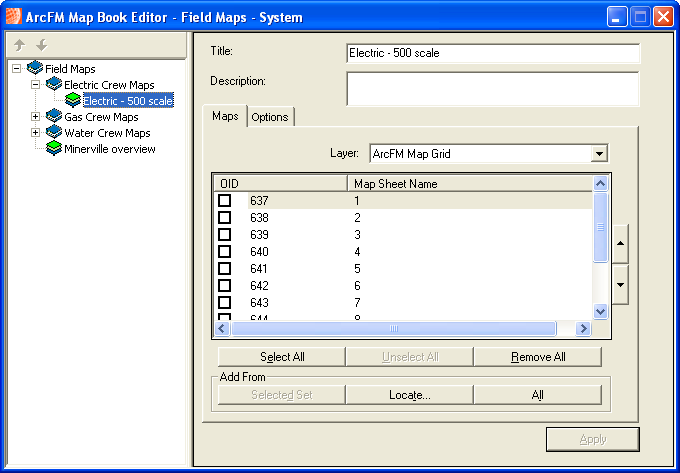Check the box for OID 641
Viewport: 680px width, 473px height.
point(225,268)
